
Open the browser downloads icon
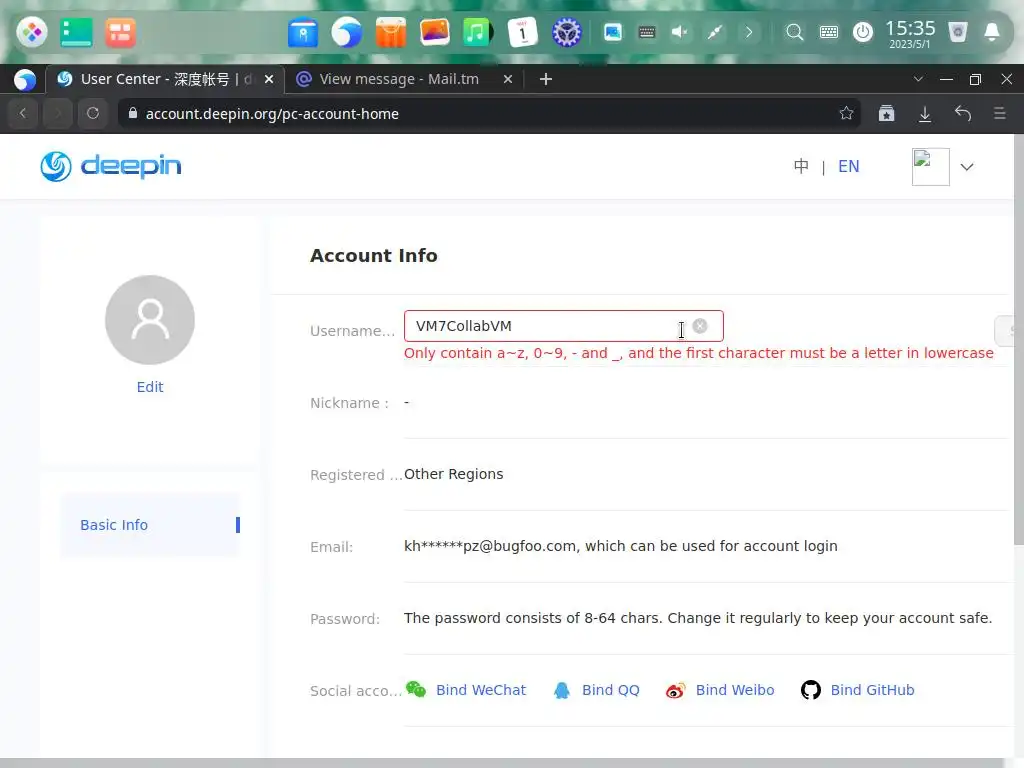(925, 114)
